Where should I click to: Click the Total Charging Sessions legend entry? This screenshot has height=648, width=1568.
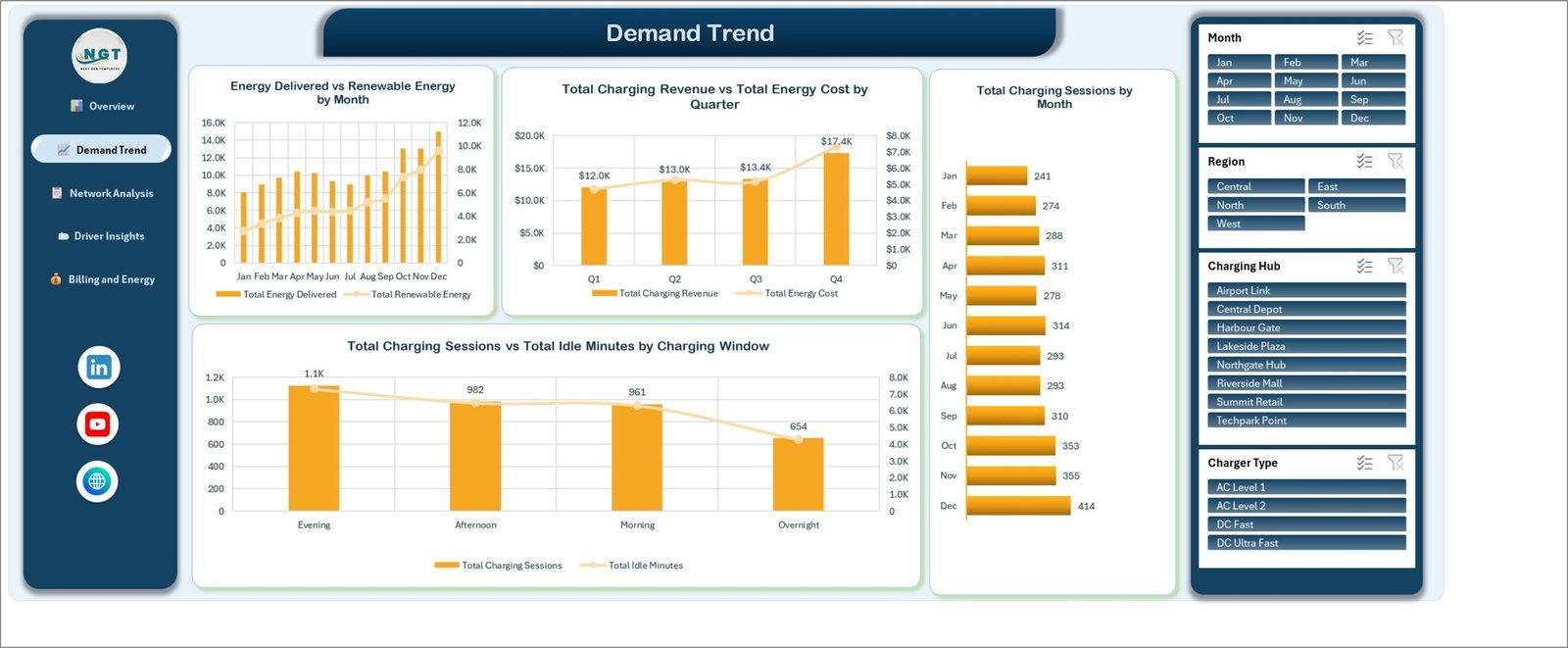(499, 566)
